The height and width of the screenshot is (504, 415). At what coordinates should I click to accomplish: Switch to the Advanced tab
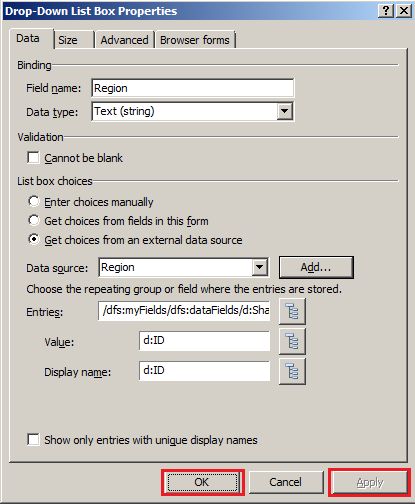point(124,40)
